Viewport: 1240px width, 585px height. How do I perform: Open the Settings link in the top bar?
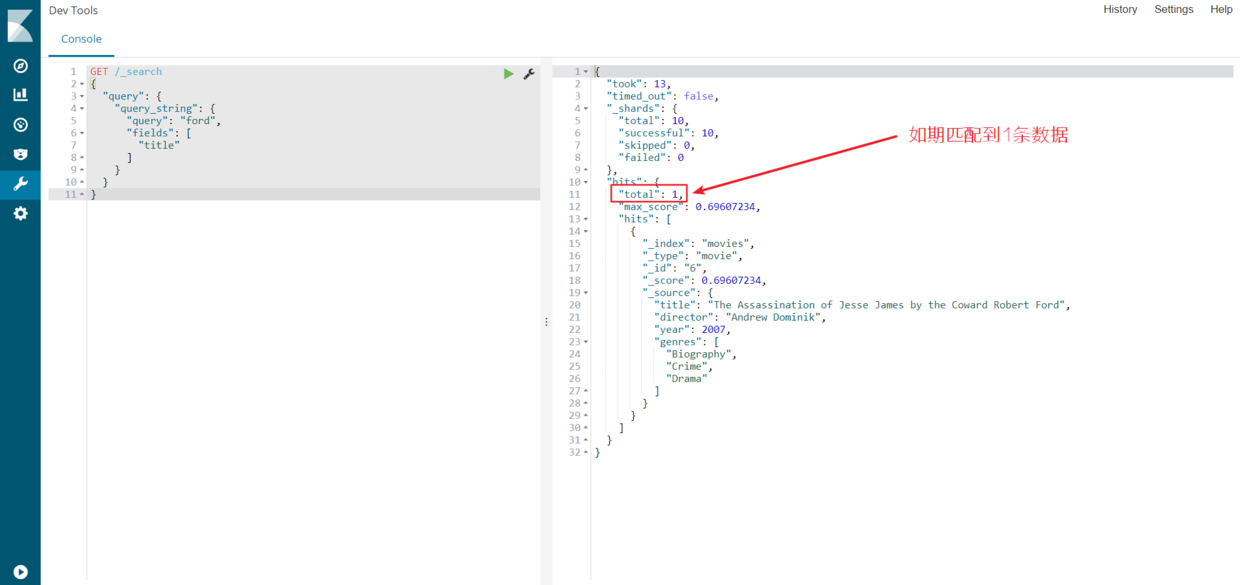click(x=1173, y=9)
